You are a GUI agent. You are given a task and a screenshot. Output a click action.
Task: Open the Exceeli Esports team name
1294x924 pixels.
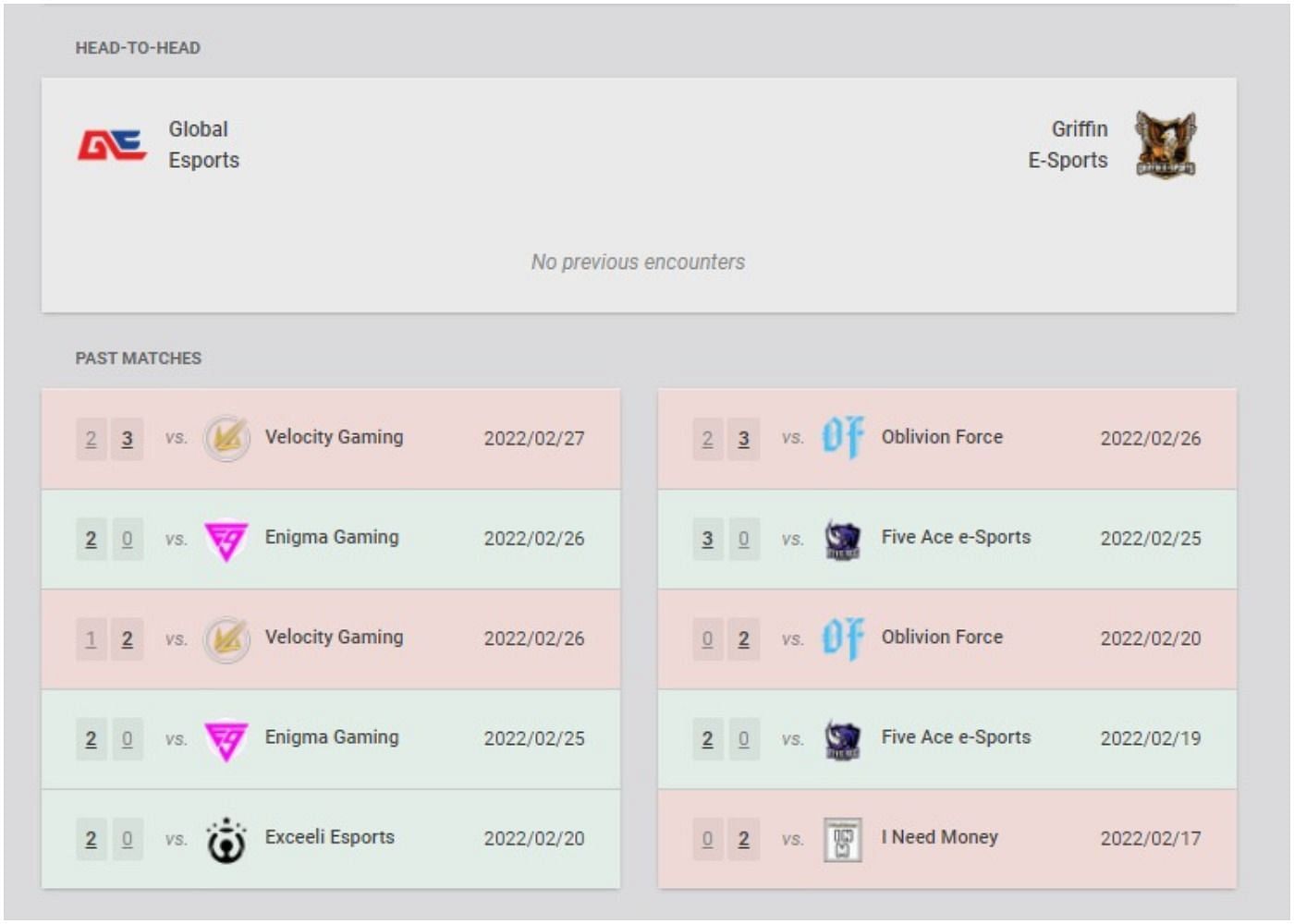(330, 837)
